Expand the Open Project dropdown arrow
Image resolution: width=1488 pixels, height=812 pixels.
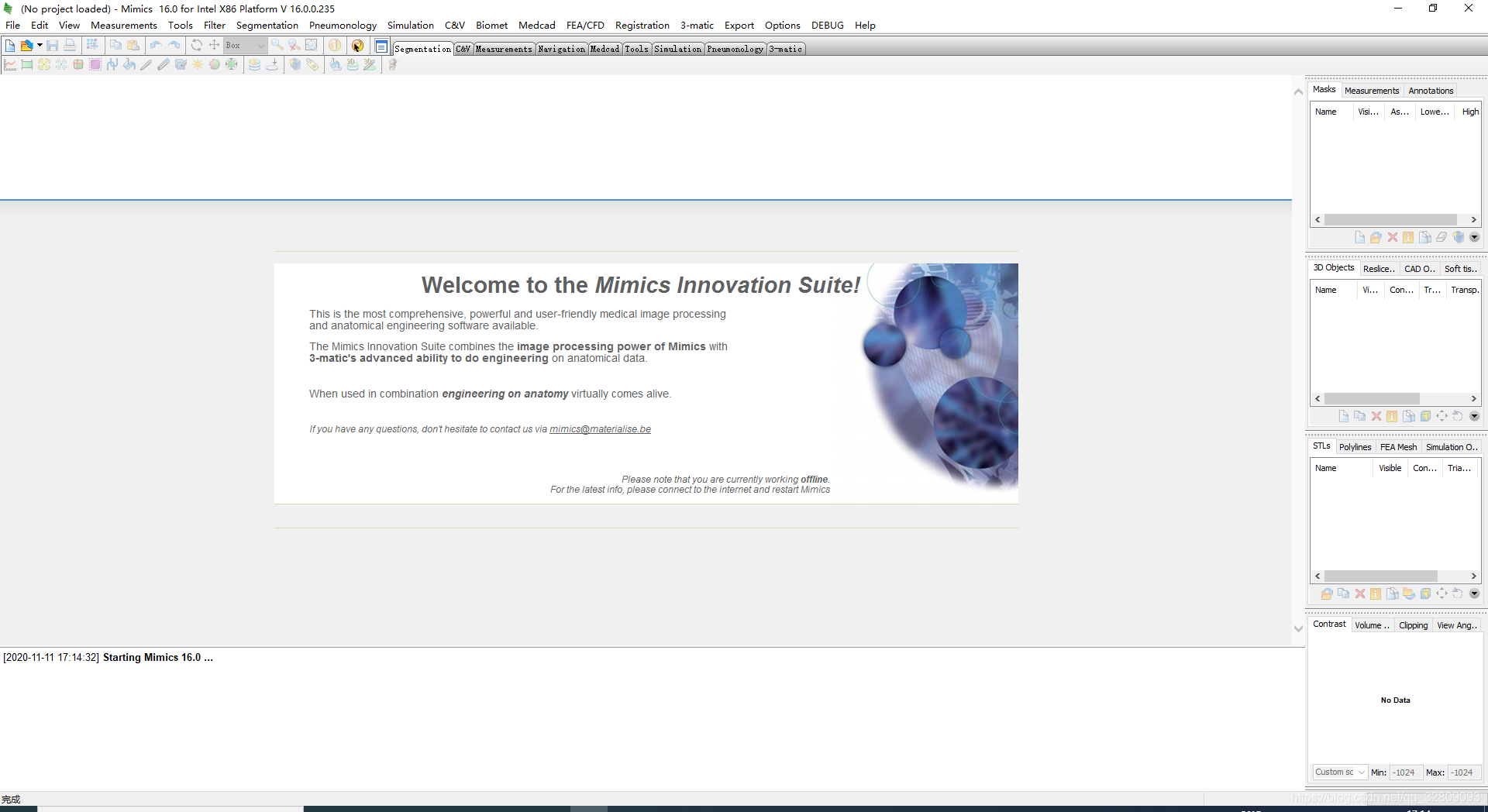(40, 46)
